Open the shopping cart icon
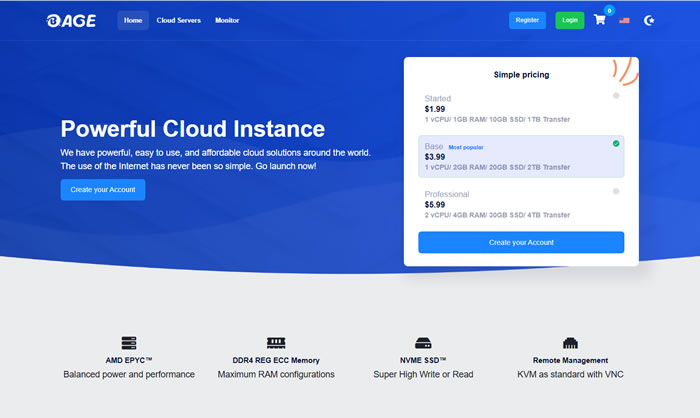Screen dimensions: 700x418 tap(599, 20)
